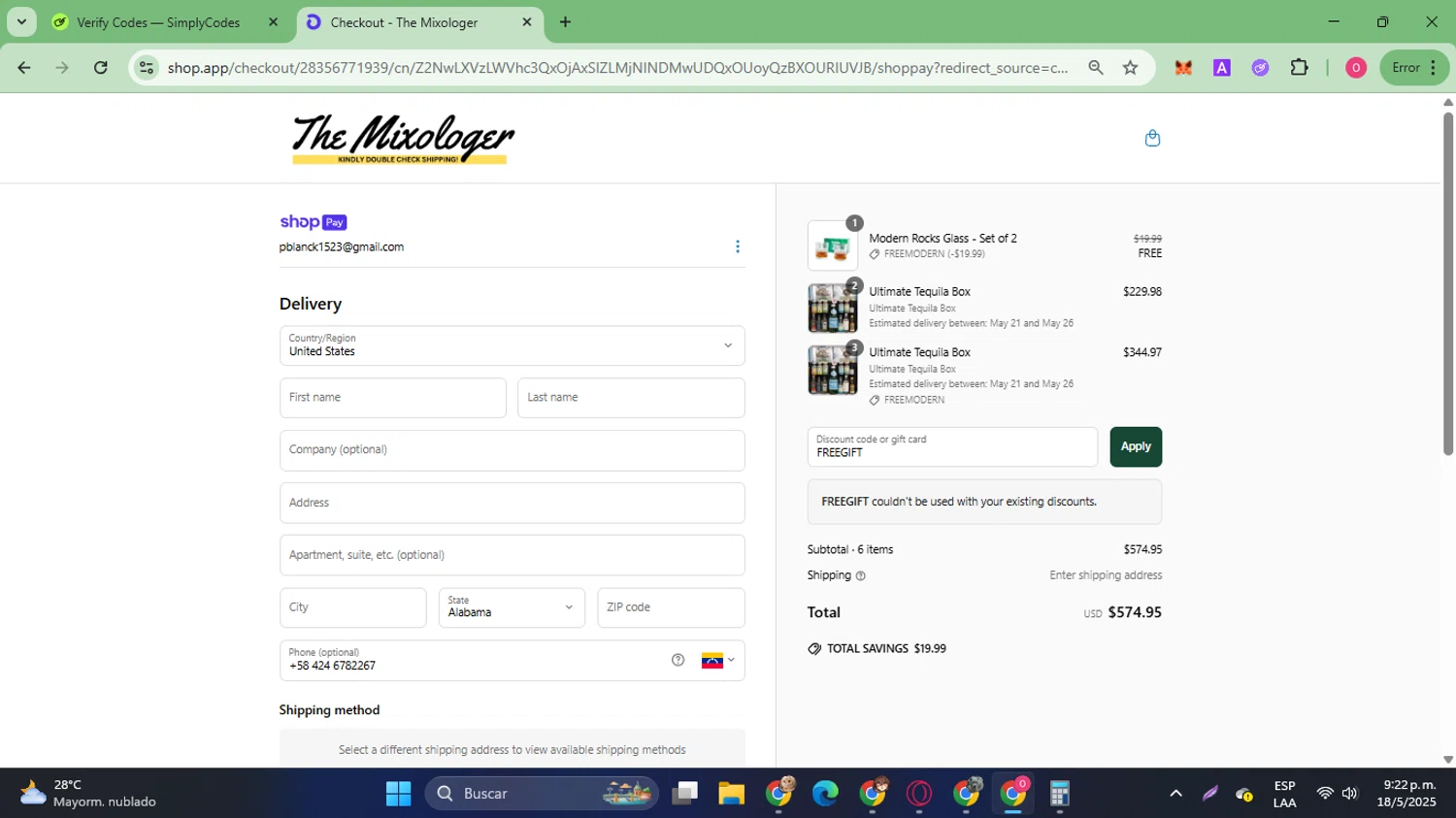The image size is (1456, 818).
Task: Bookmark this page with the star icon
Action: (x=1130, y=68)
